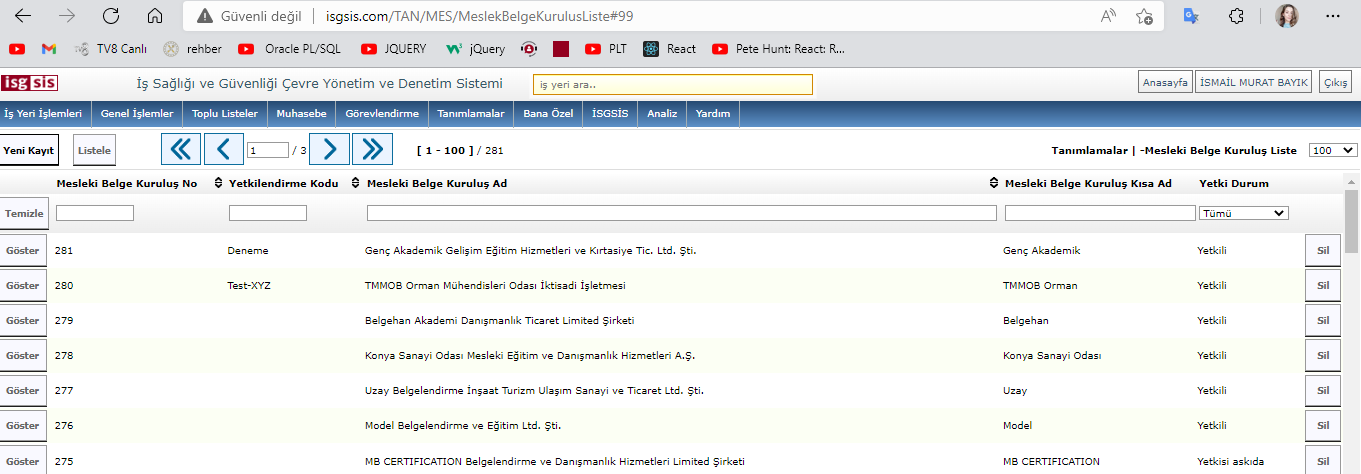Go to the previous page arrow

click(x=223, y=150)
